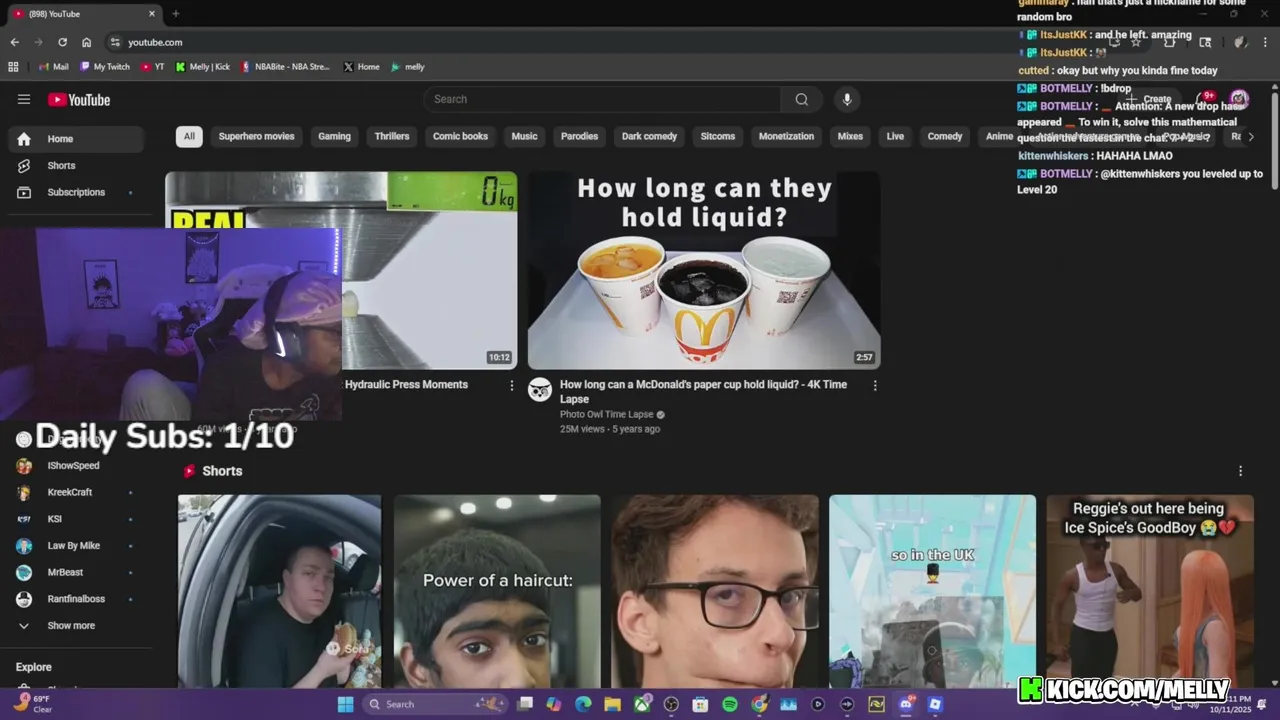Screen dimensions: 1280x720
Task: Open the Chrome apps grid in bookmarks bar
Action: pyautogui.click(x=13, y=67)
